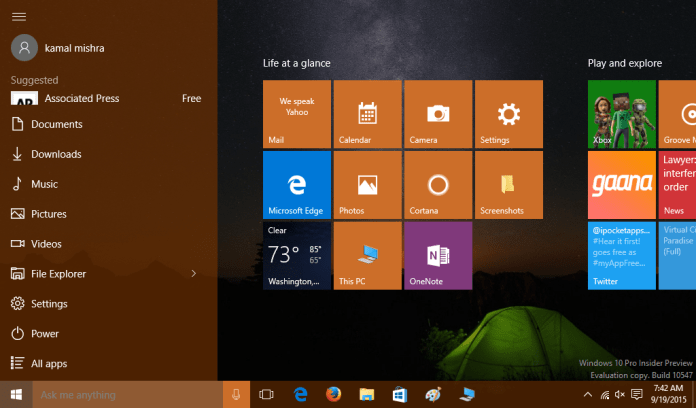
Task: Open Task View from the taskbar
Action: [266, 394]
